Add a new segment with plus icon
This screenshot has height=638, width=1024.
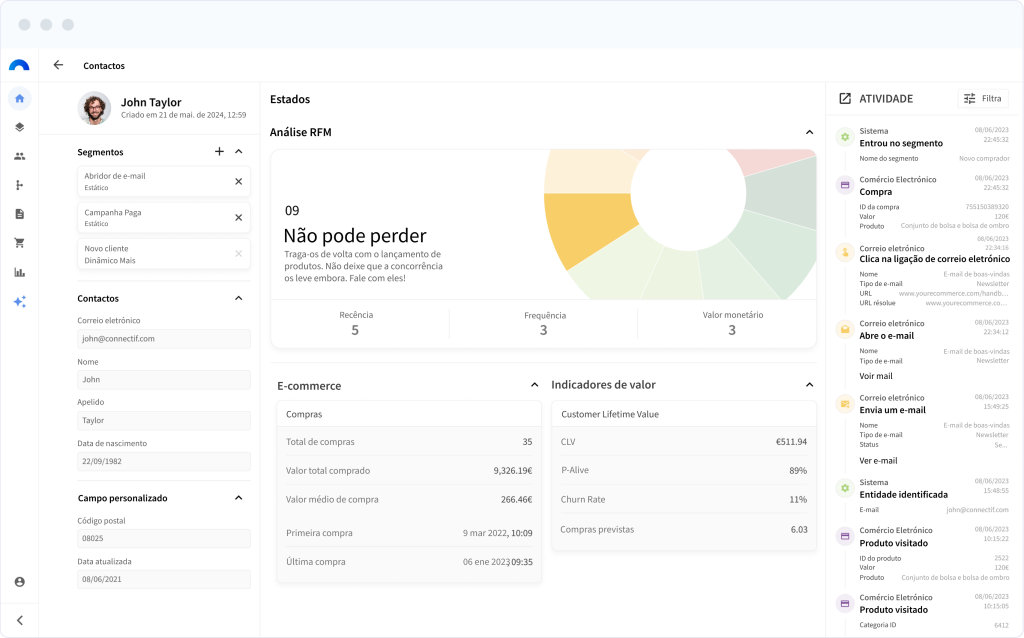tap(219, 152)
